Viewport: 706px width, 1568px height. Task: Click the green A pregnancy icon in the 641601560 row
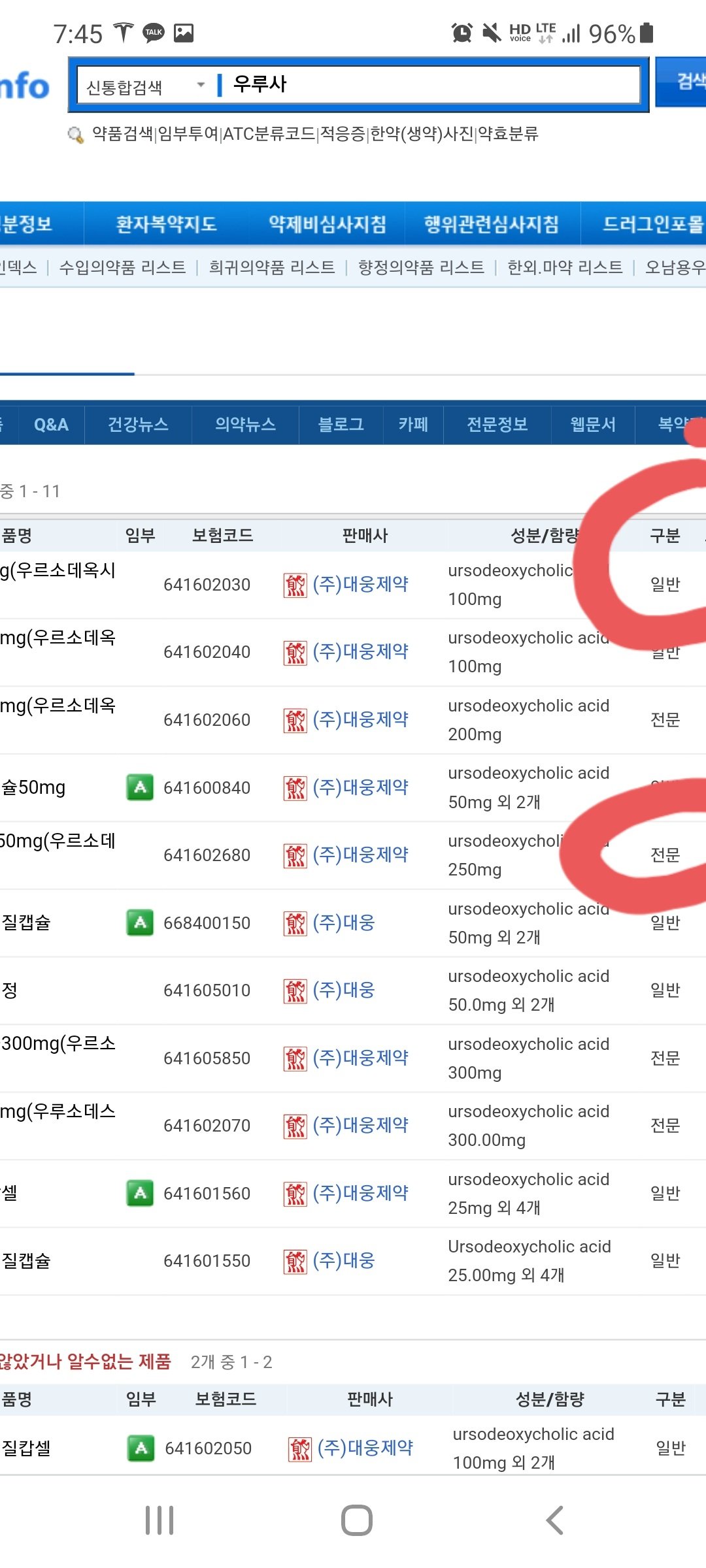click(x=140, y=1193)
